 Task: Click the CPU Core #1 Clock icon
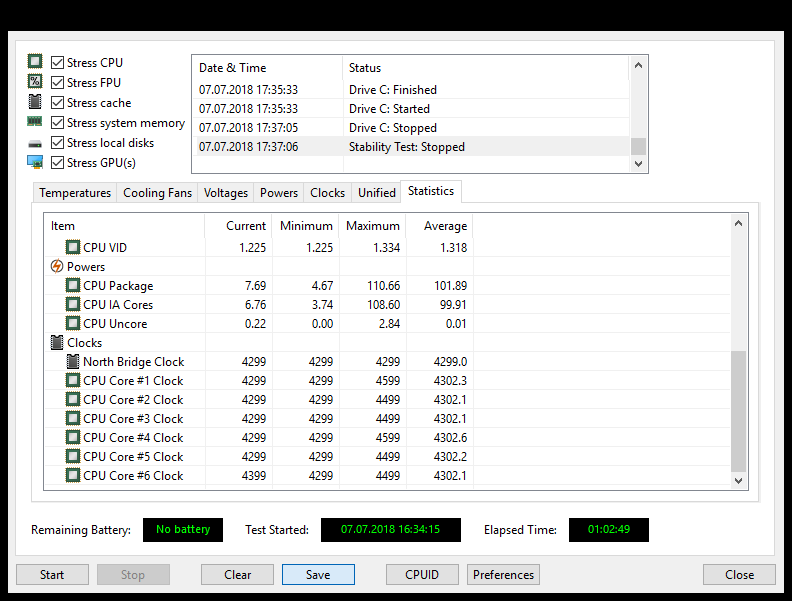[x=73, y=380]
